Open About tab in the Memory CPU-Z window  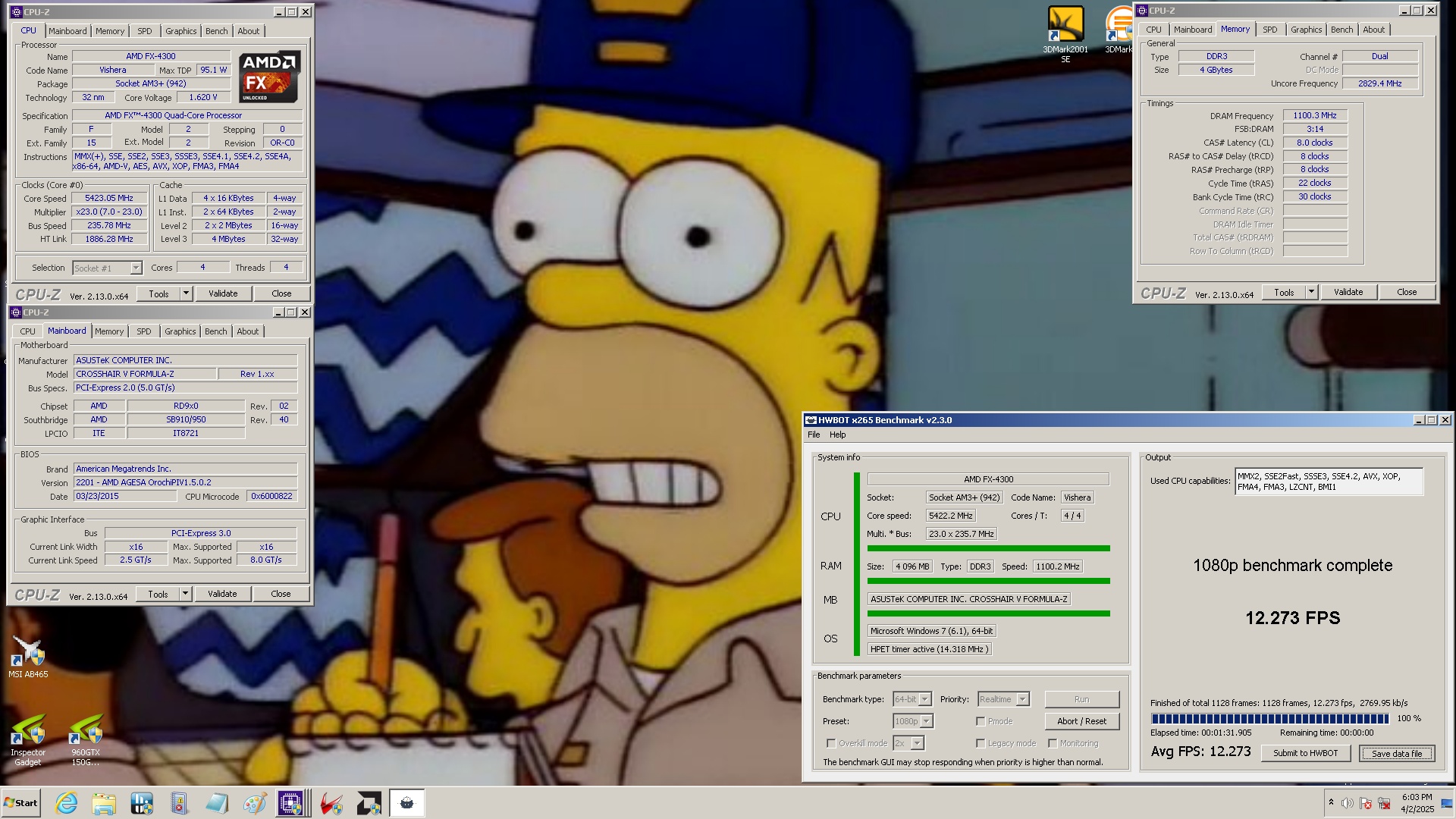tap(1373, 30)
